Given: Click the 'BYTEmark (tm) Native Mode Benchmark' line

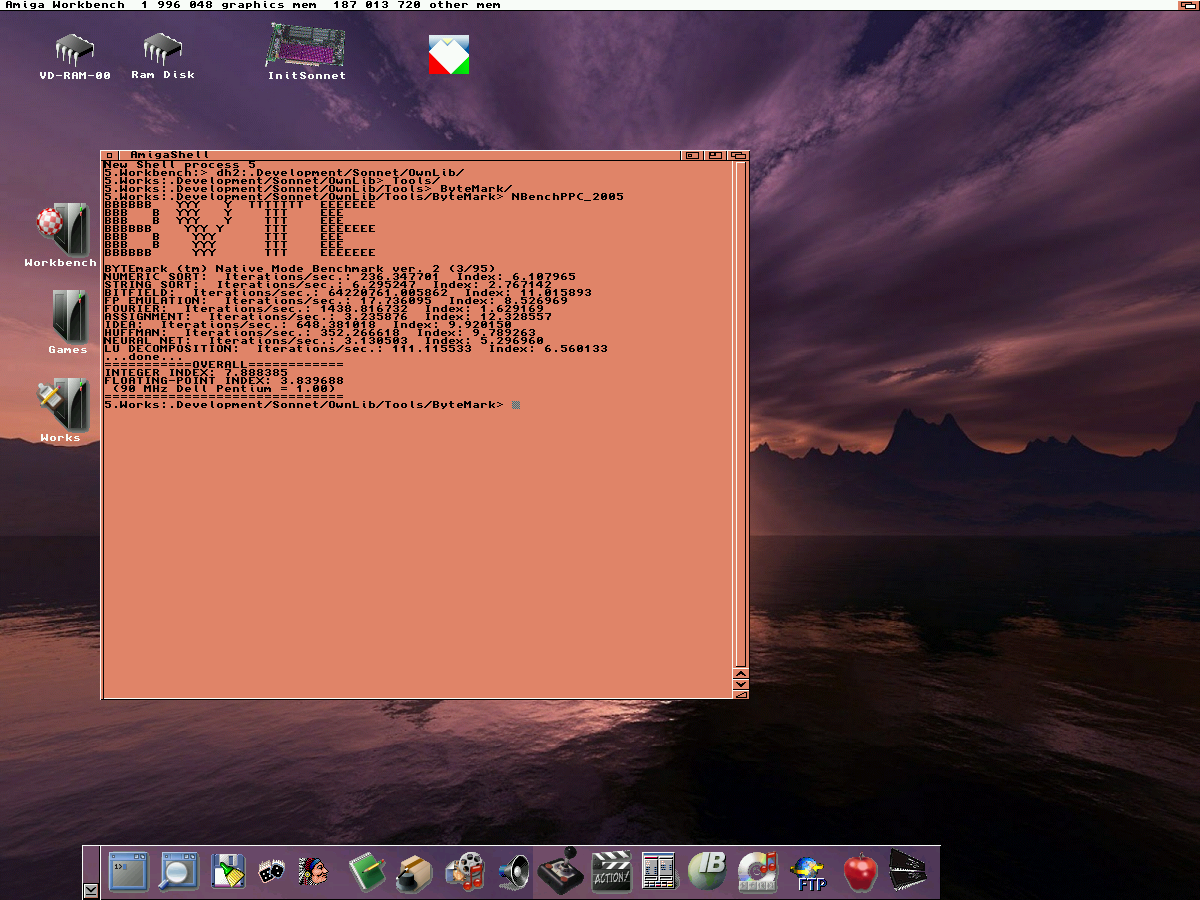Looking at the screenshot, I should click(x=300, y=268).
